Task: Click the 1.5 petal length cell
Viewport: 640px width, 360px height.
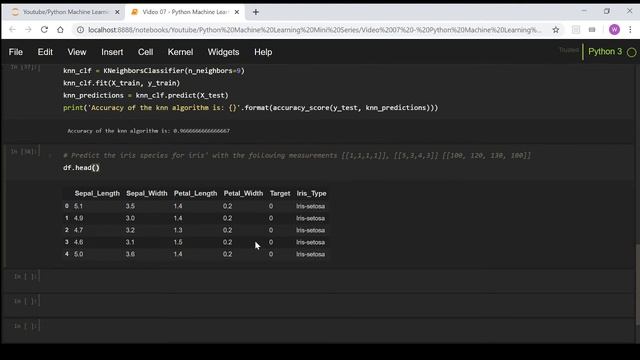Action: click(x=178, y=242)
